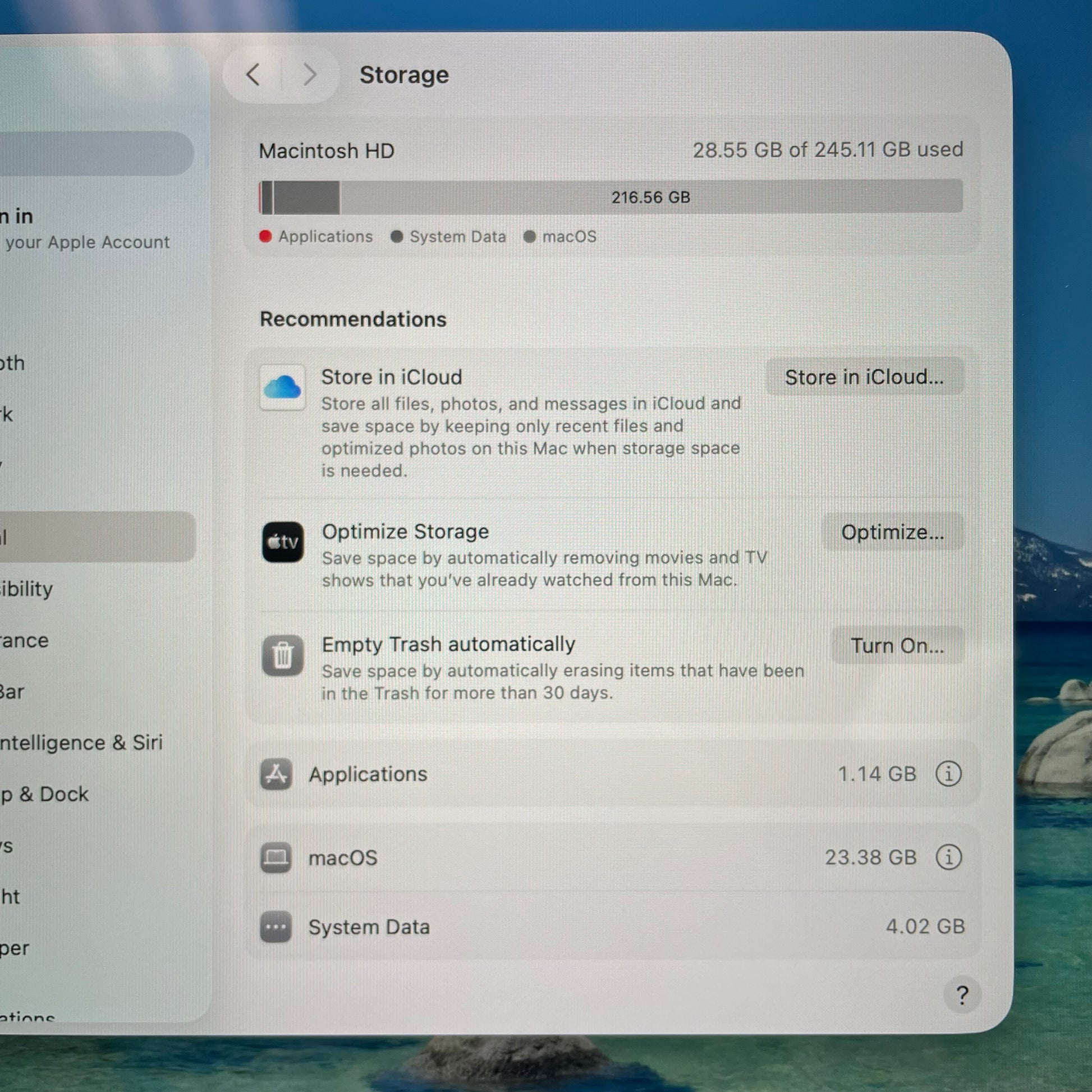The width and height of the screenshot is (1092, 1092).
Task: Click the forward navigation chevron
Action: coord(309,75)
